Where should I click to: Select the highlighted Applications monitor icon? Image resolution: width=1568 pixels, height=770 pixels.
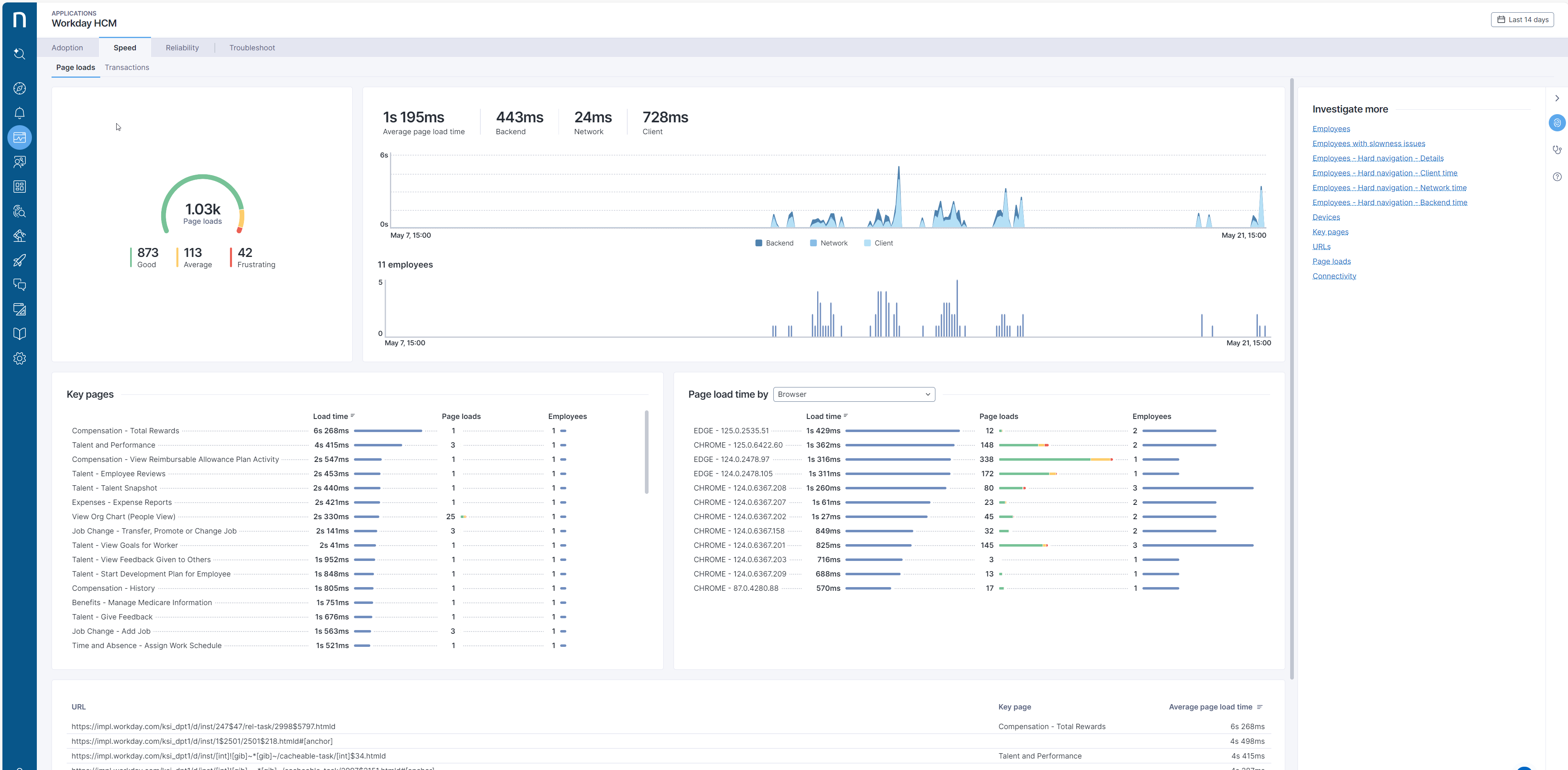20,137
